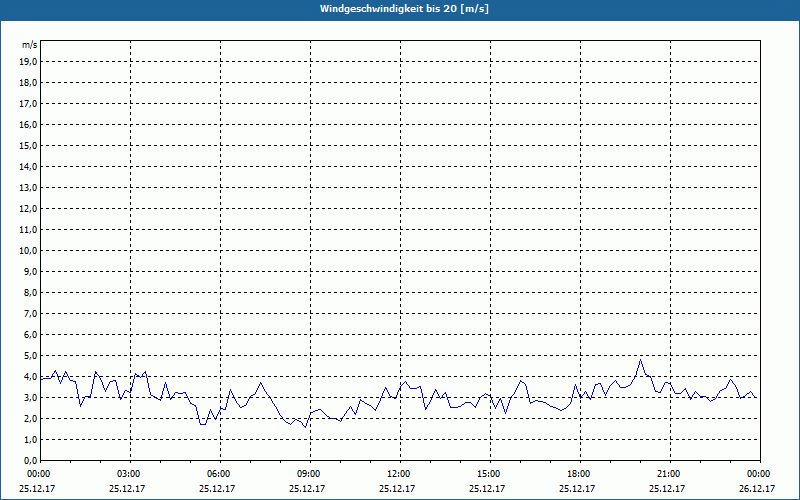Select the 12,0 y-axis value
This screenshot has width=800, height=500.
click(28, 209)
